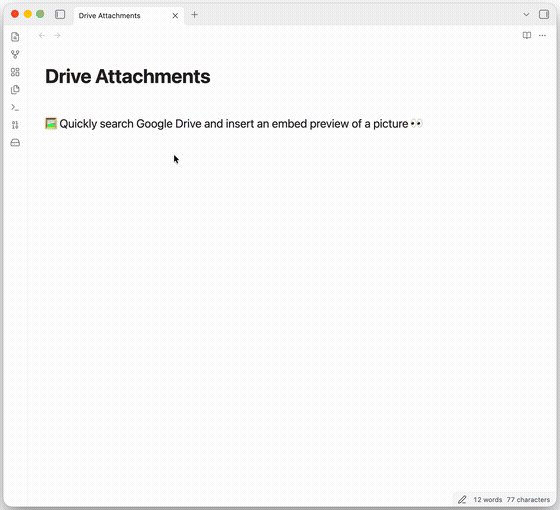
Task: Open the quick switcher file icon
Action: [x=15, y=37]
